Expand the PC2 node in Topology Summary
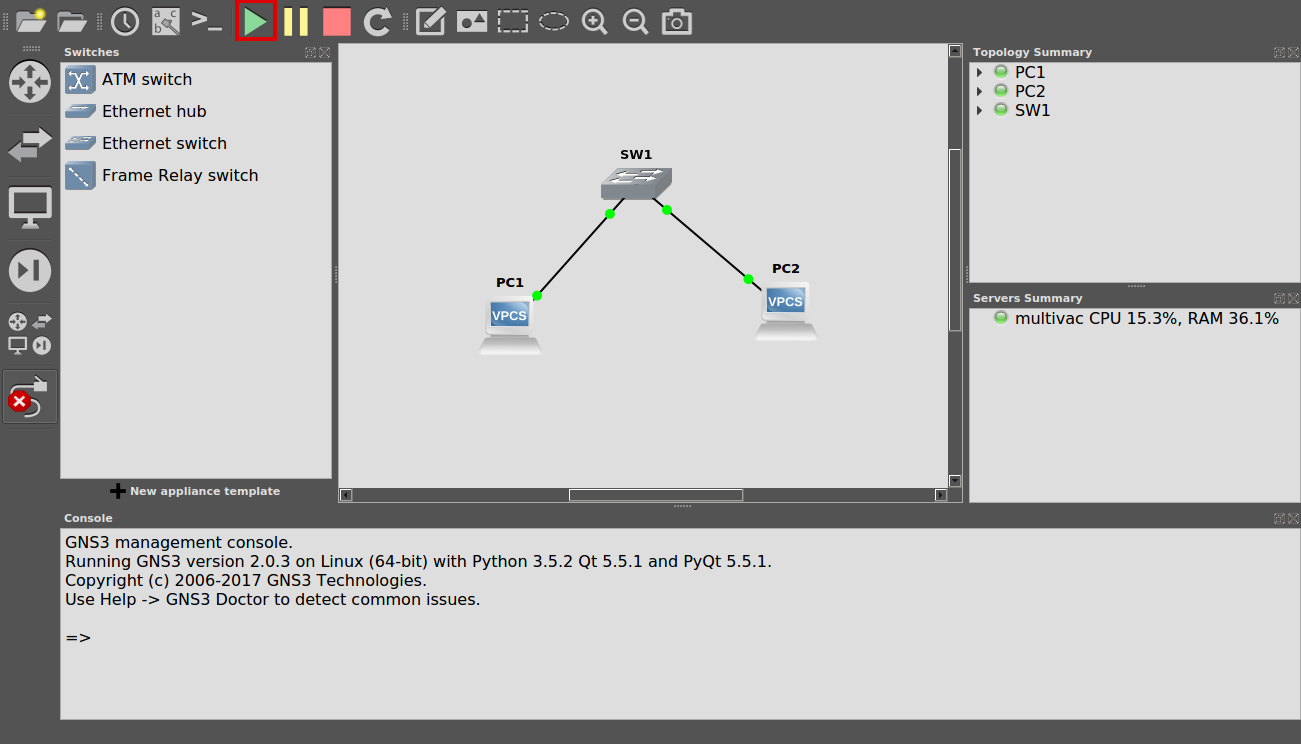This screenshot has height=744, width=1301. (980, 91)
